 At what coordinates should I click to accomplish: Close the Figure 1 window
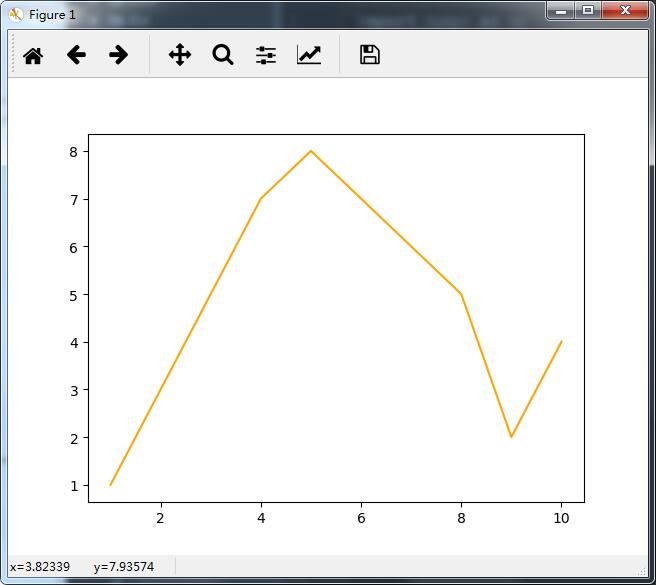click(x=625, y=11)
